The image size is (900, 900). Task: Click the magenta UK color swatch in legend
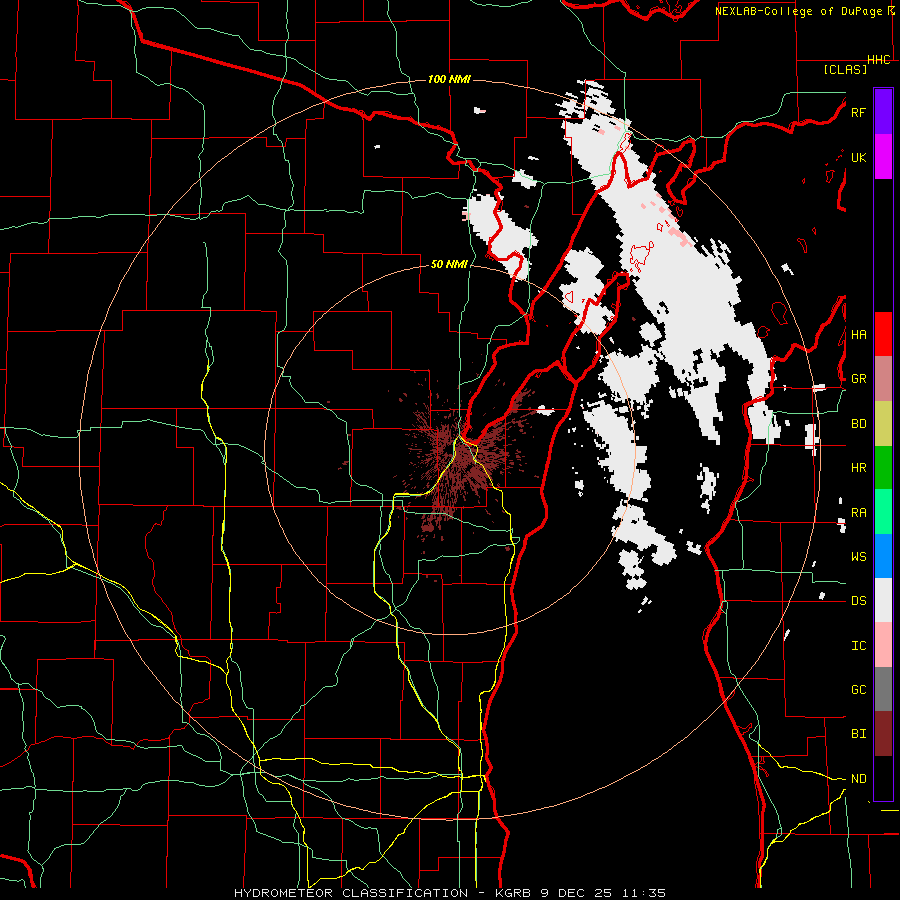(x=883, y=157)
